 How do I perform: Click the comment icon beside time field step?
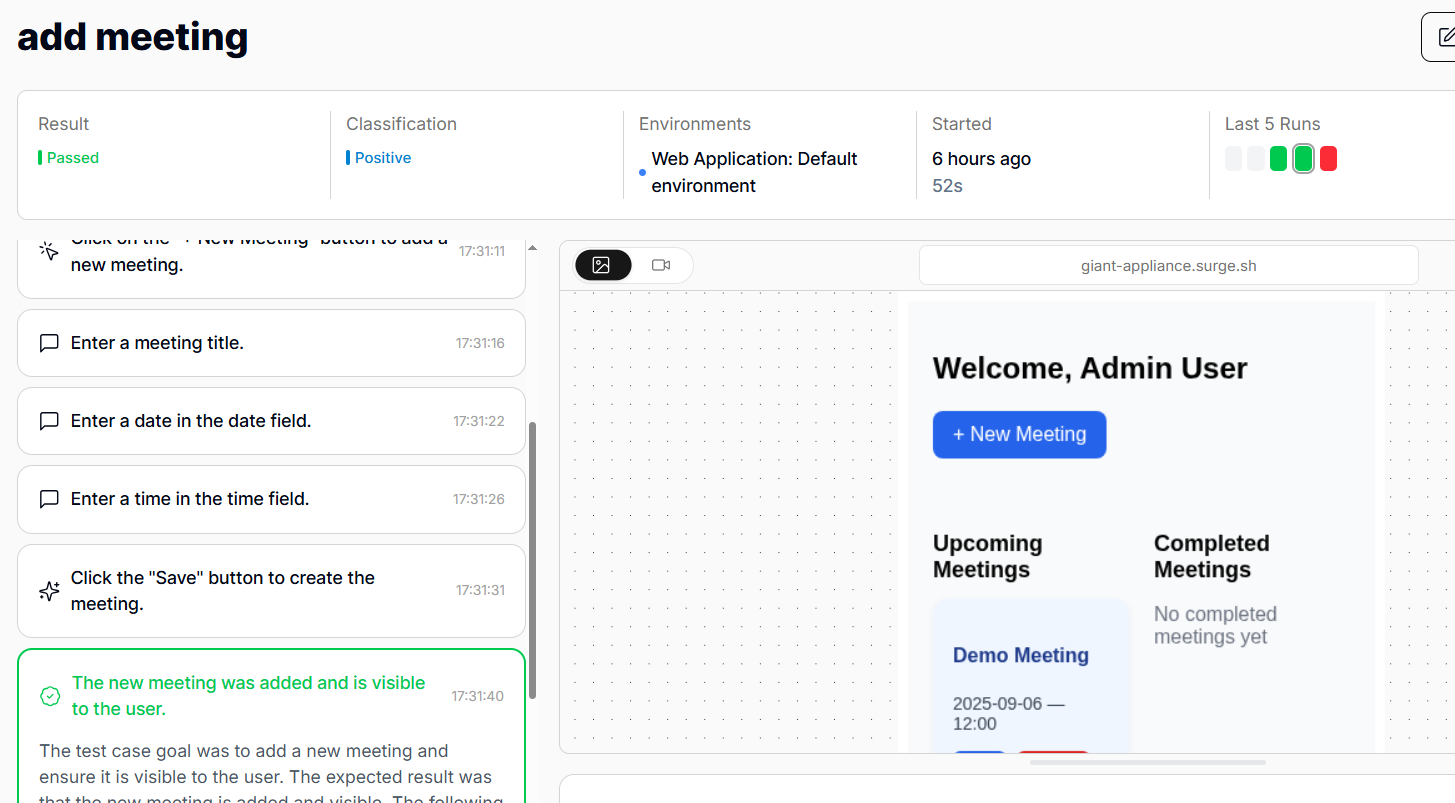pyautogui.click(x=49, y=499)
